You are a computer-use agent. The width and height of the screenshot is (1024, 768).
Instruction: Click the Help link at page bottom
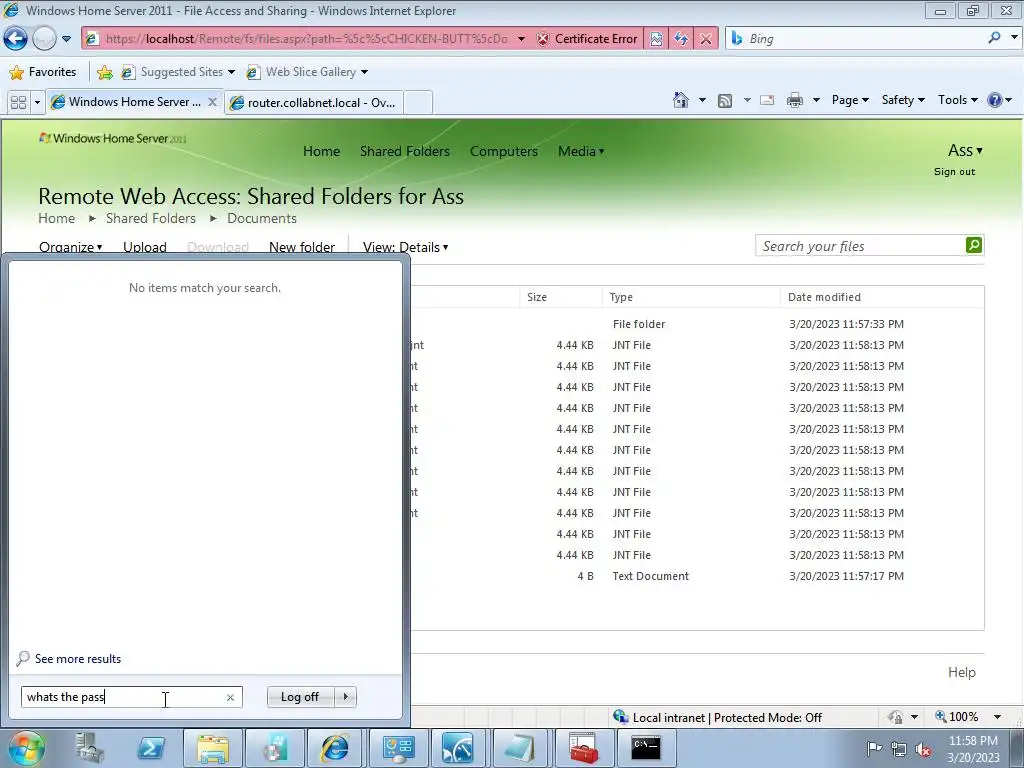coord(961,673)
